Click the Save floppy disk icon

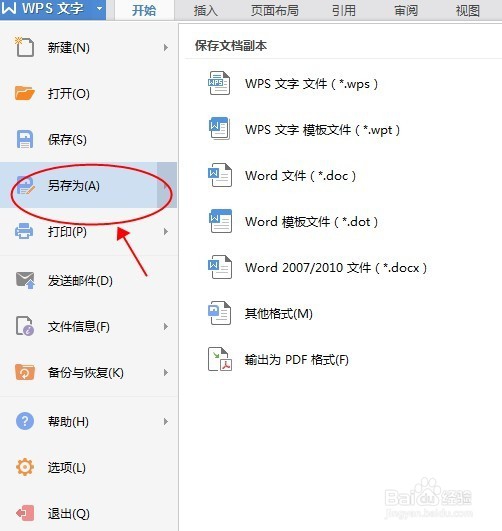(25, 139)
